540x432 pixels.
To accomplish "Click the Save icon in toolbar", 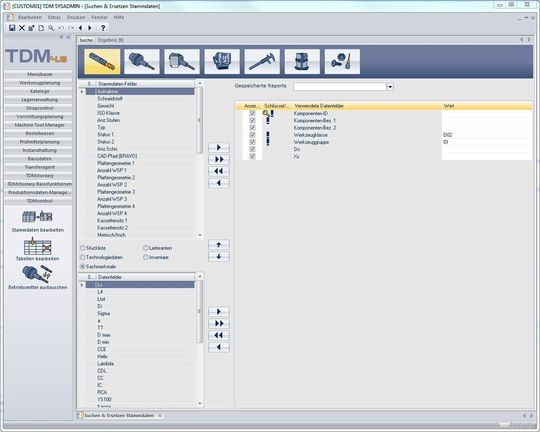I will pos(12,28).
